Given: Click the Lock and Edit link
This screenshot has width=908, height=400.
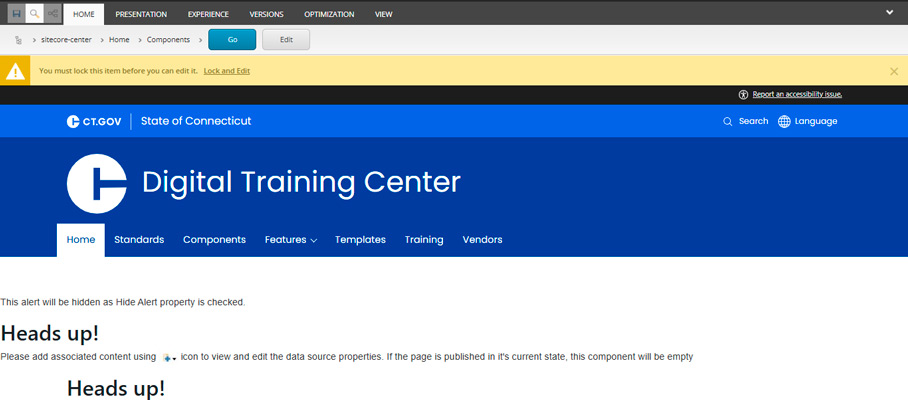Looking at the screenshot, I should point(226,71).
